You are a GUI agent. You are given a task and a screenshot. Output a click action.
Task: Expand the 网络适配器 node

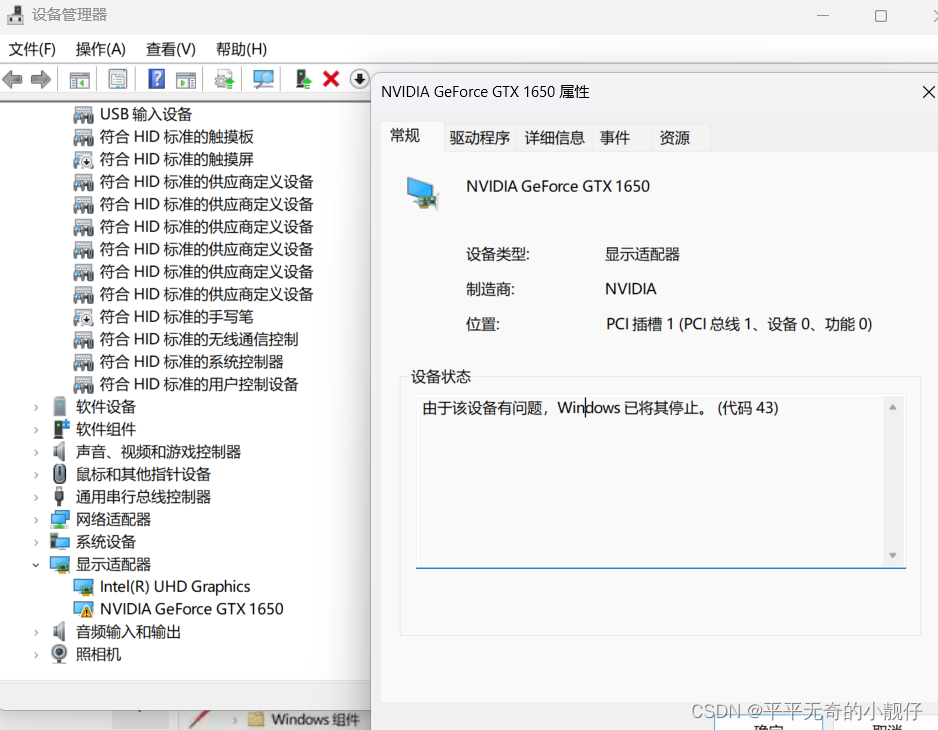coord(36,520)
